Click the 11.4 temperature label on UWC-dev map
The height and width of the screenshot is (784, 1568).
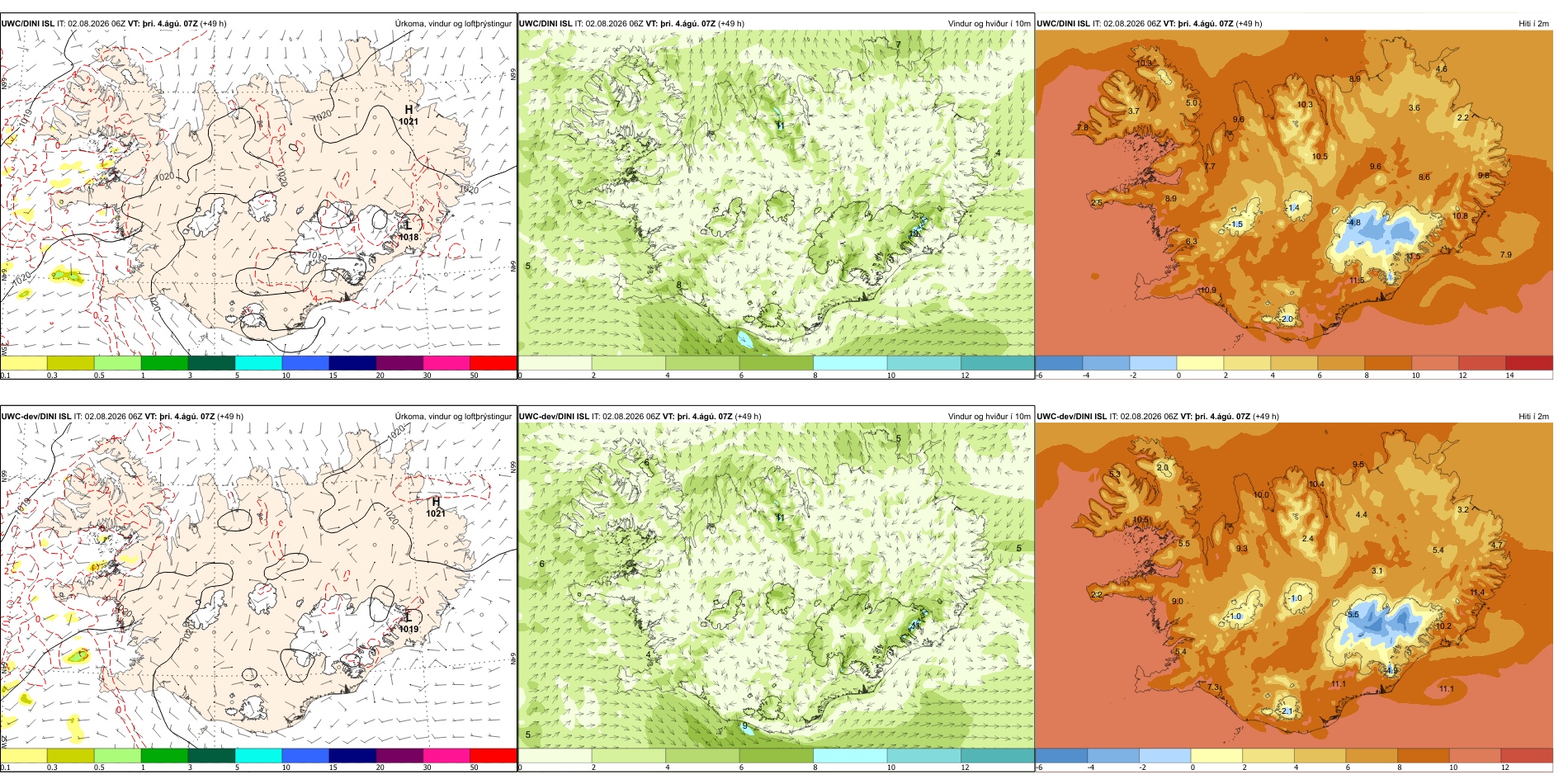1478,593
